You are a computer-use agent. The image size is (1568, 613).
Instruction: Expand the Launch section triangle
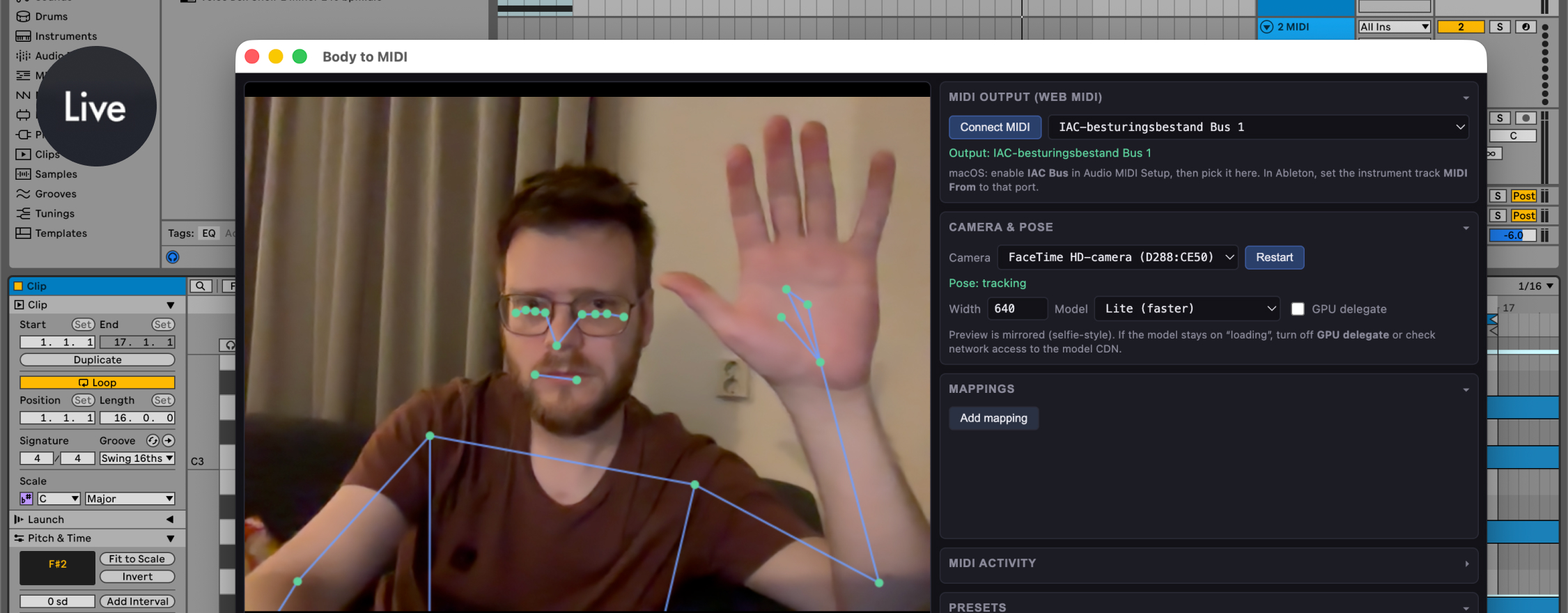point(170,520)
